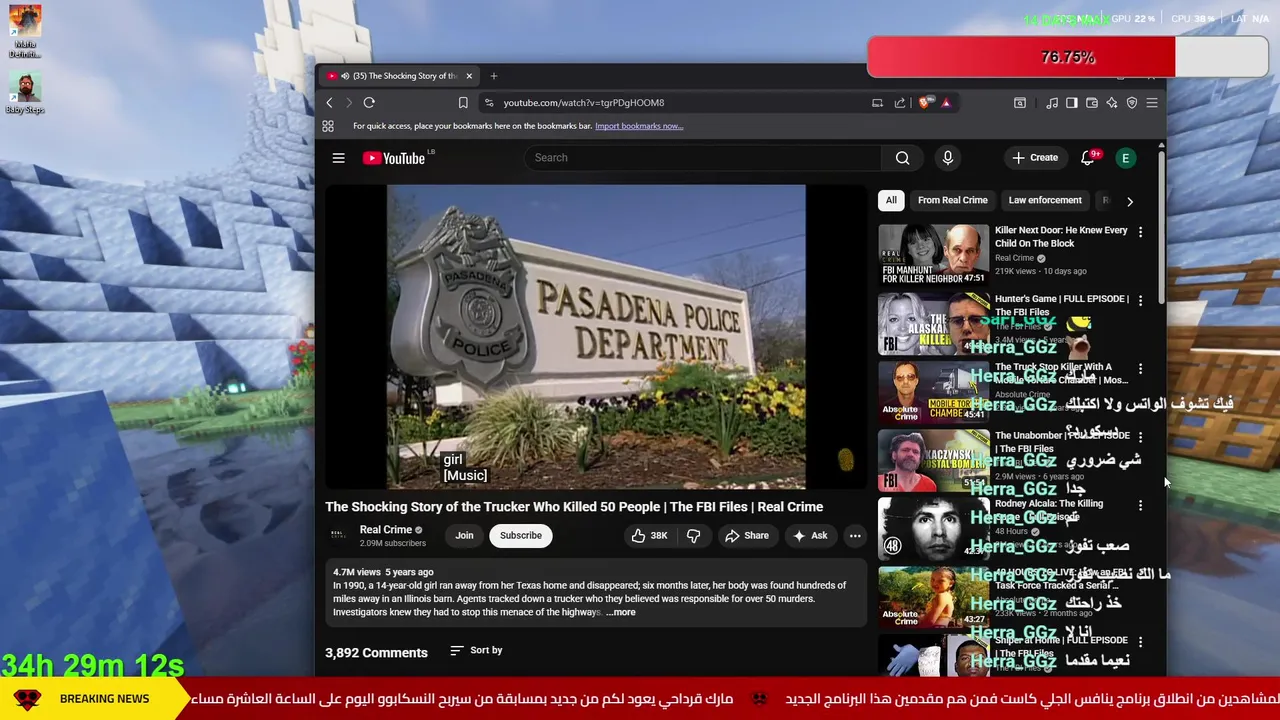Open the account avatar labelled E
The width and height of the screenshot is (1280, 720).
(x=1126, y=158)
